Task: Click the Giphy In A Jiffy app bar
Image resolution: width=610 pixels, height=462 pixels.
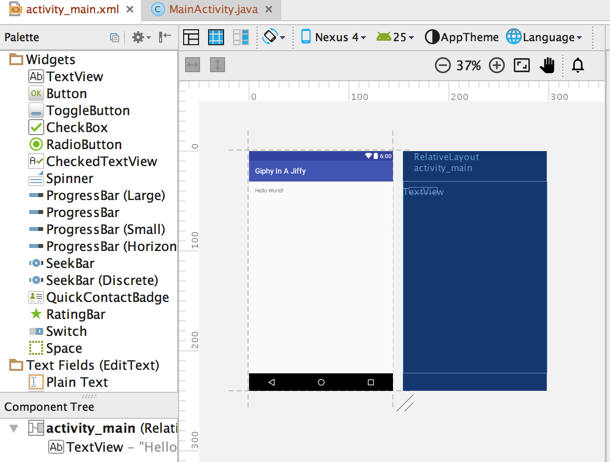Action: tap(321, 171)
